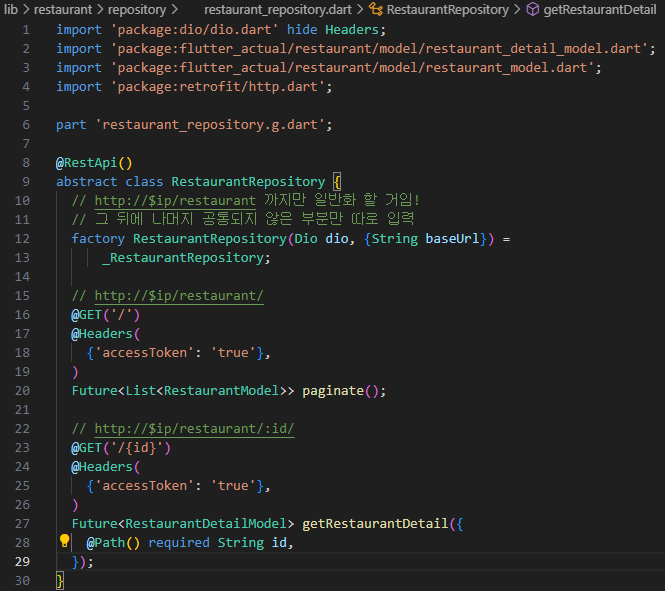Follow the http://$ip/restaurant/ link on line 15
The image size is (665, 591).
179,296
